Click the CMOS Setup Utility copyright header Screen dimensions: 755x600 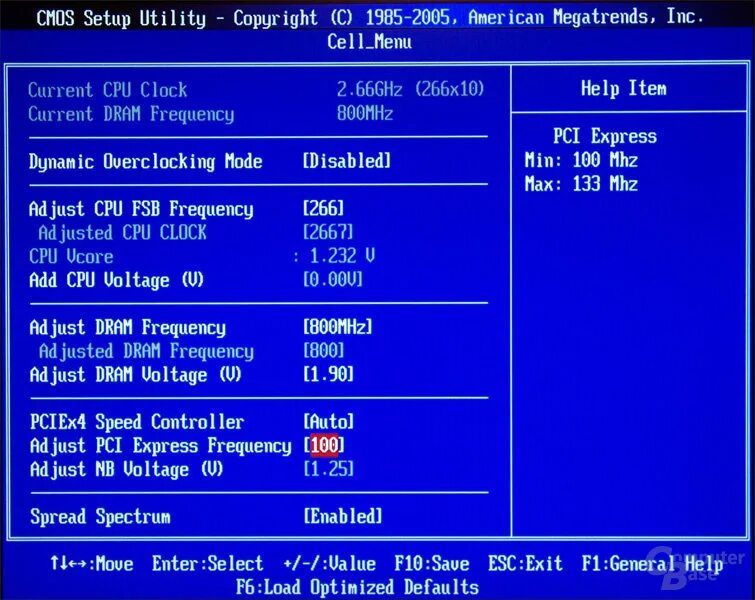coord(370,18)
